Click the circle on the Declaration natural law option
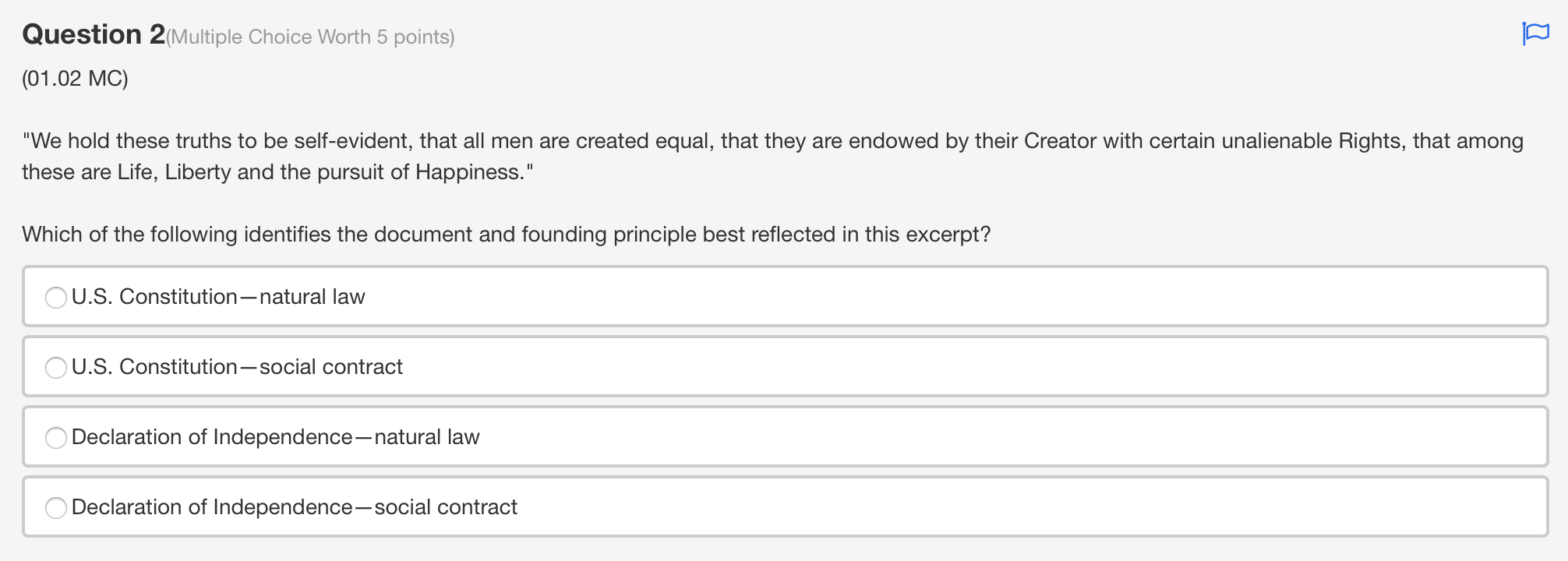Screen dimensions: 1568x561 click(x=55, y=437)
